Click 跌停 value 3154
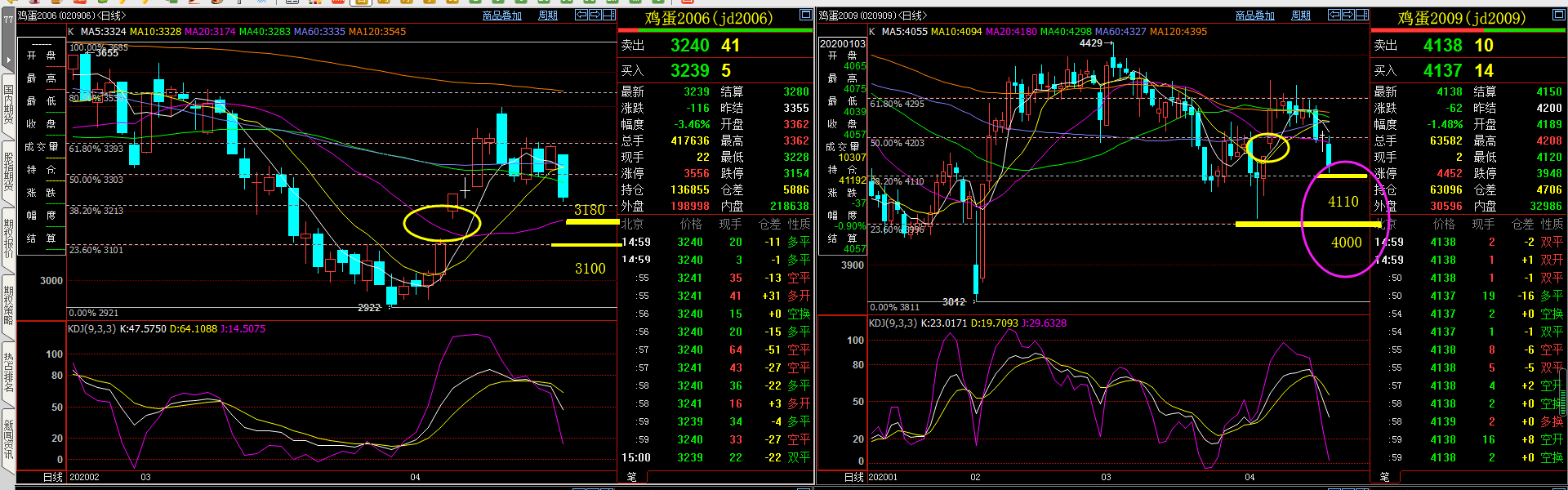This screenshot has height=490, width=1568. (x=796, y=173)
